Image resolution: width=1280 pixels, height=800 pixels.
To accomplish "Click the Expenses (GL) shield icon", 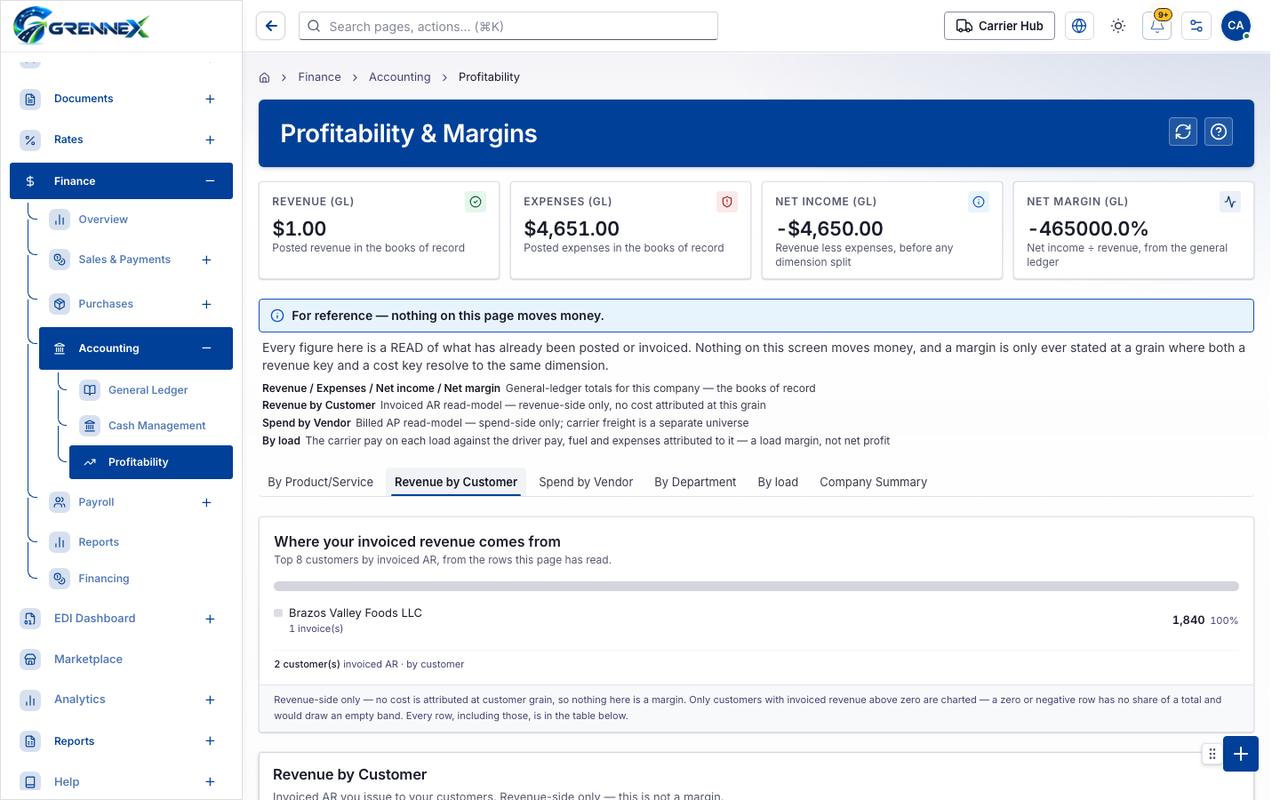I will tap(727, 202).
